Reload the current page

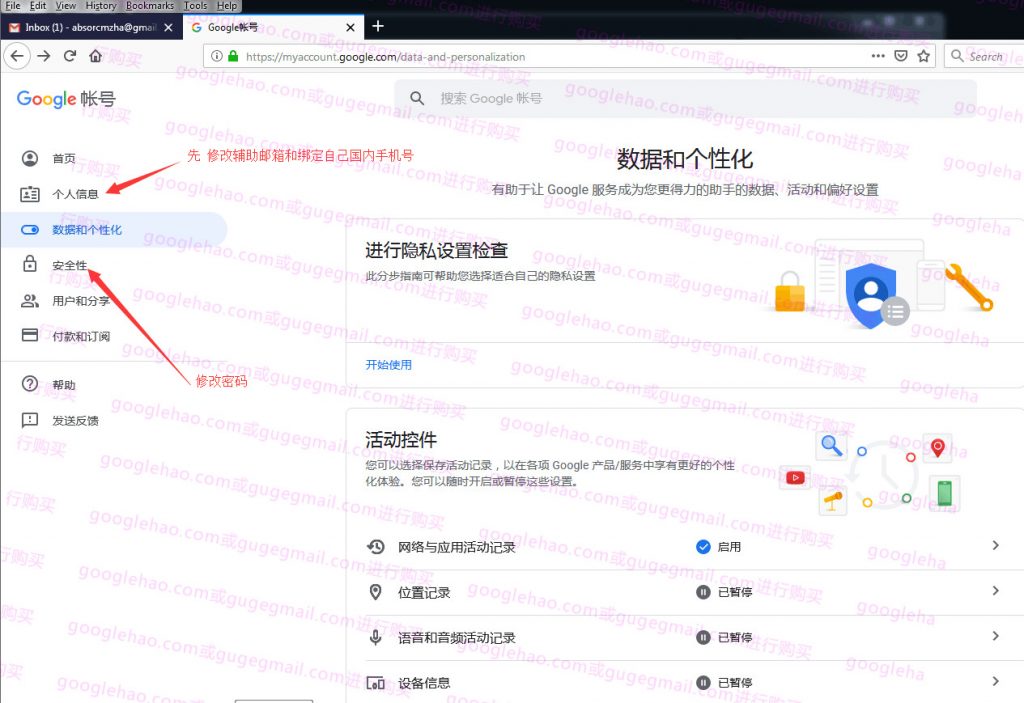click(70, 56)
